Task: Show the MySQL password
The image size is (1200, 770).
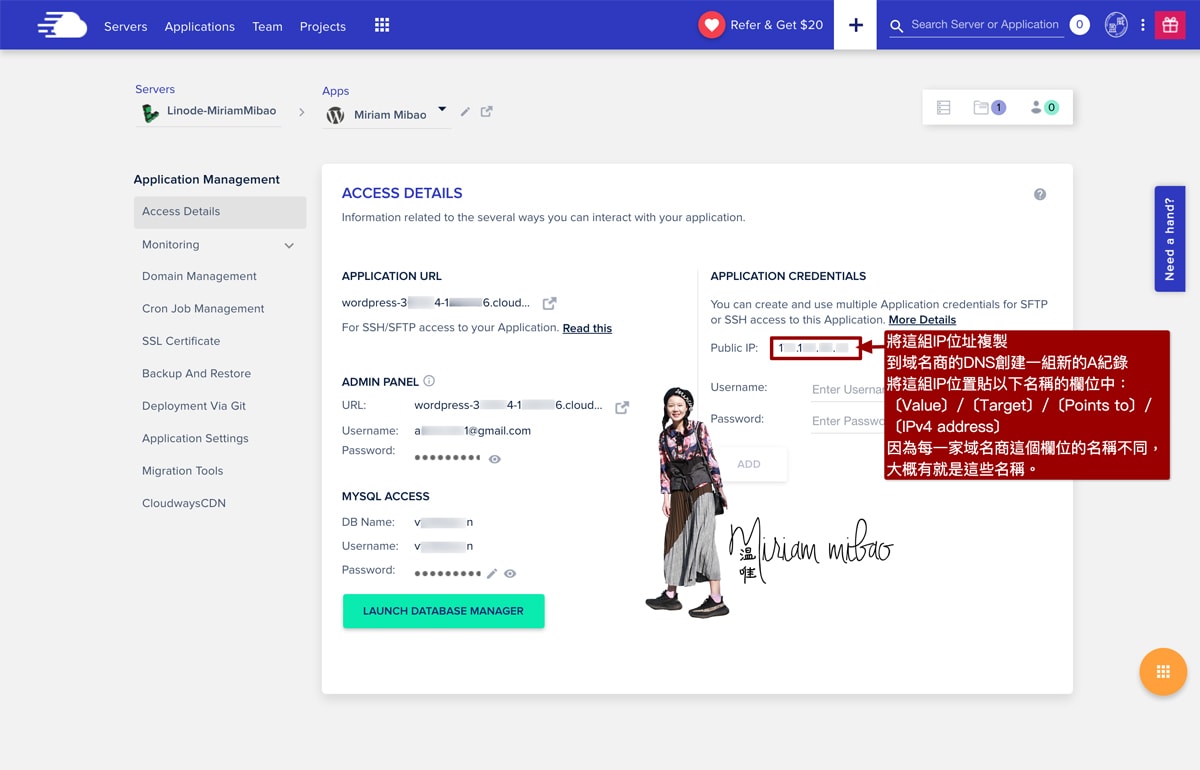Action: point(510,574)
